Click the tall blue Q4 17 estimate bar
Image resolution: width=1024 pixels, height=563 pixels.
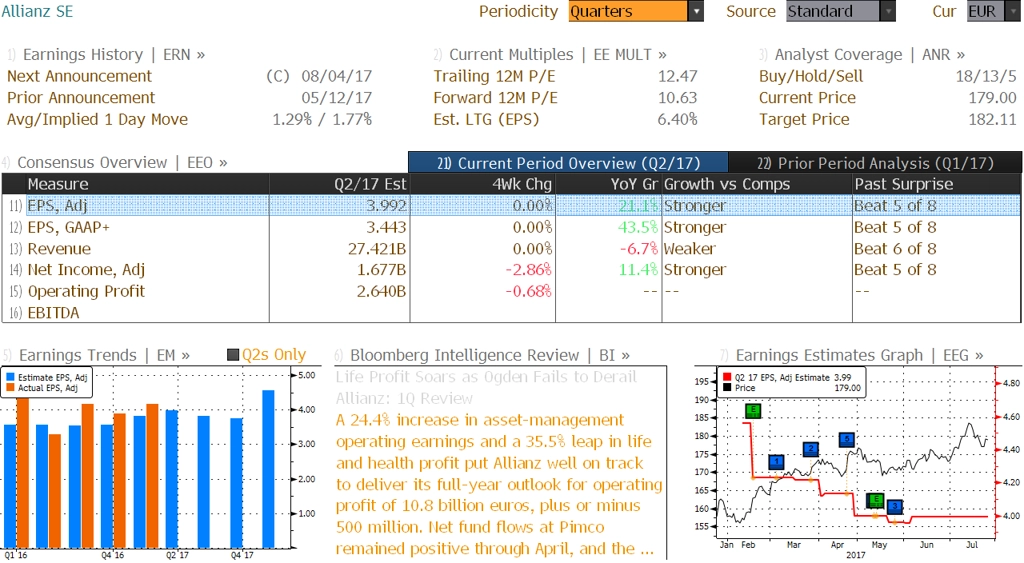click(x=268, y=469)
